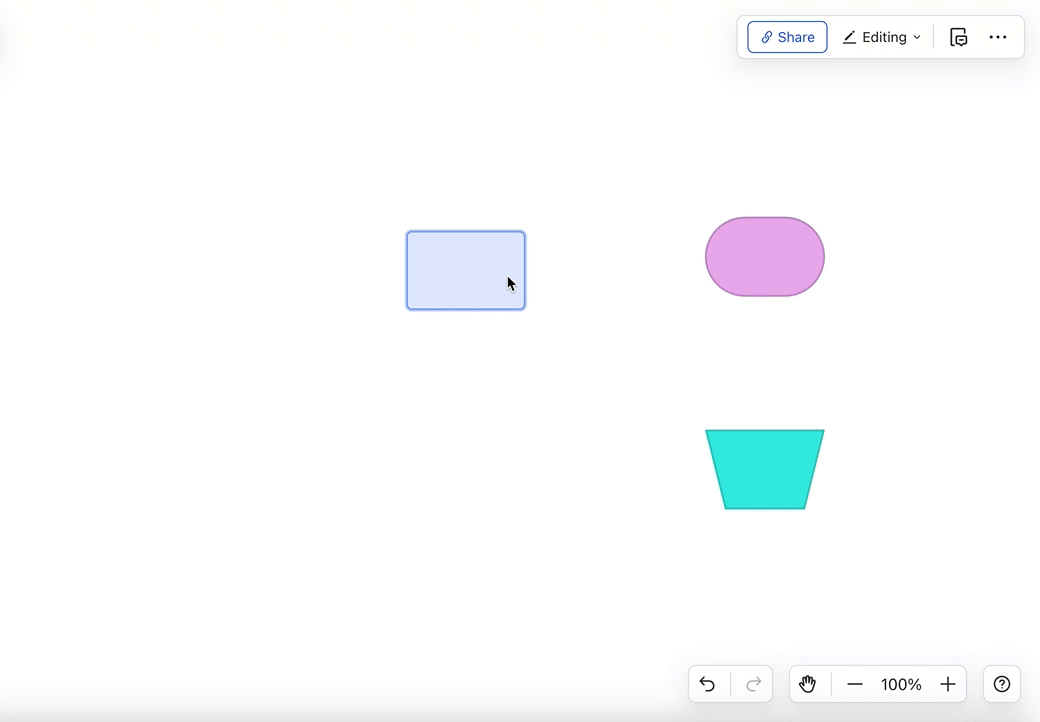The image size is (1040, 722).
Task: Redo the last undone action
Action: [753, 684]
